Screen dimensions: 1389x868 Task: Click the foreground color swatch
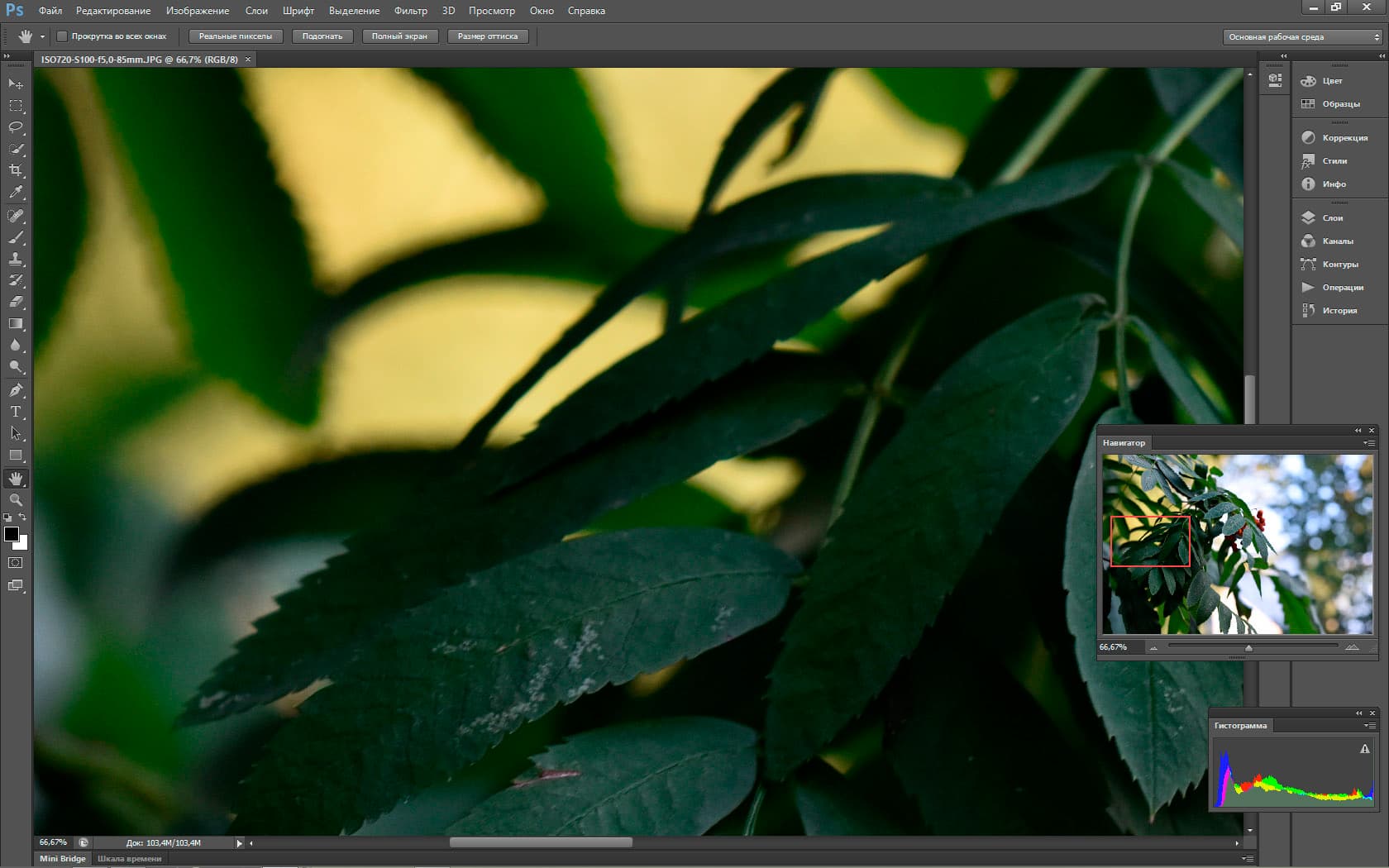[12, 535]
